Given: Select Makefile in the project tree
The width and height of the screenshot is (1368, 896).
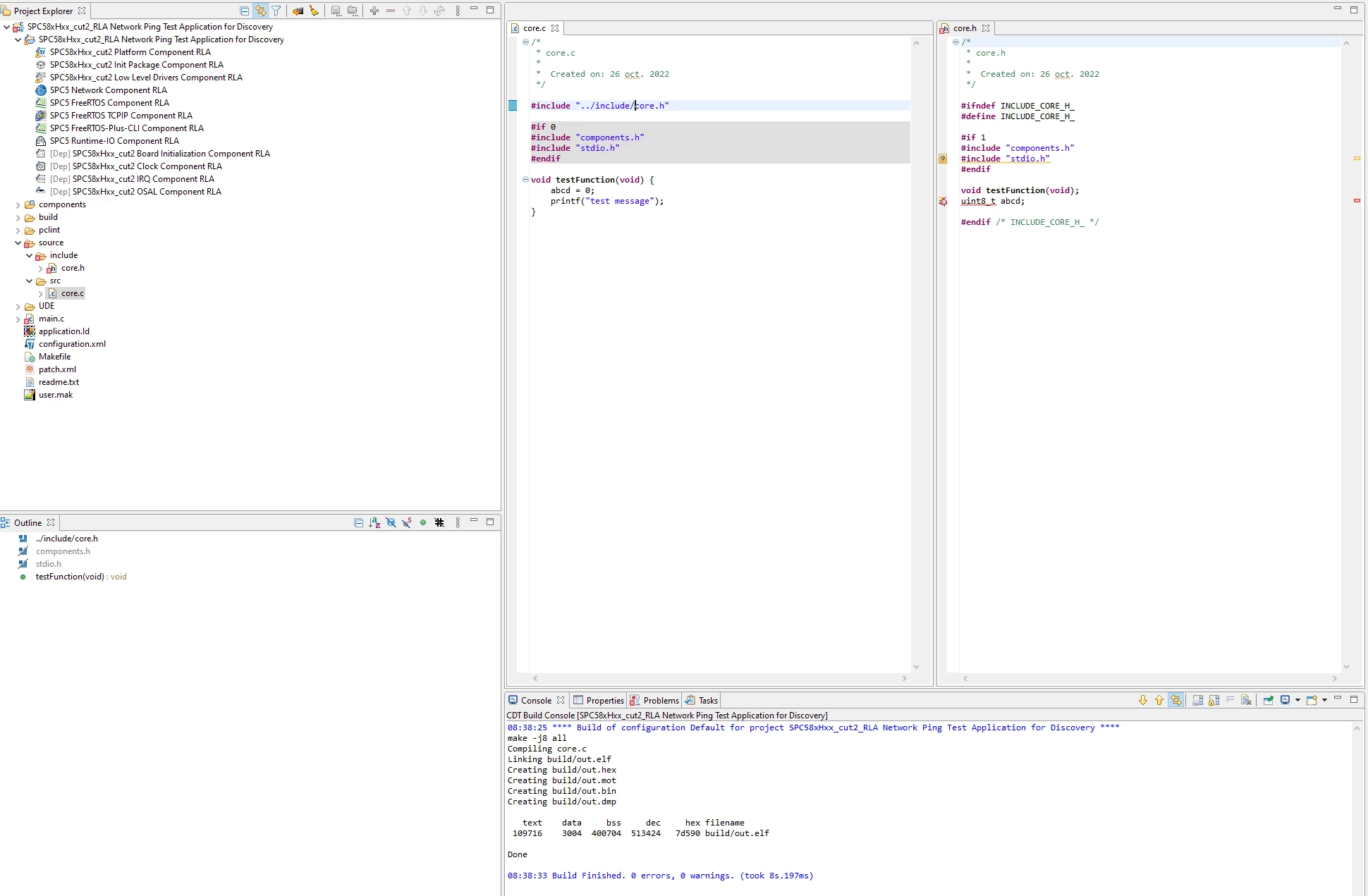Looking at the screenshot, I should coord(54,357).
